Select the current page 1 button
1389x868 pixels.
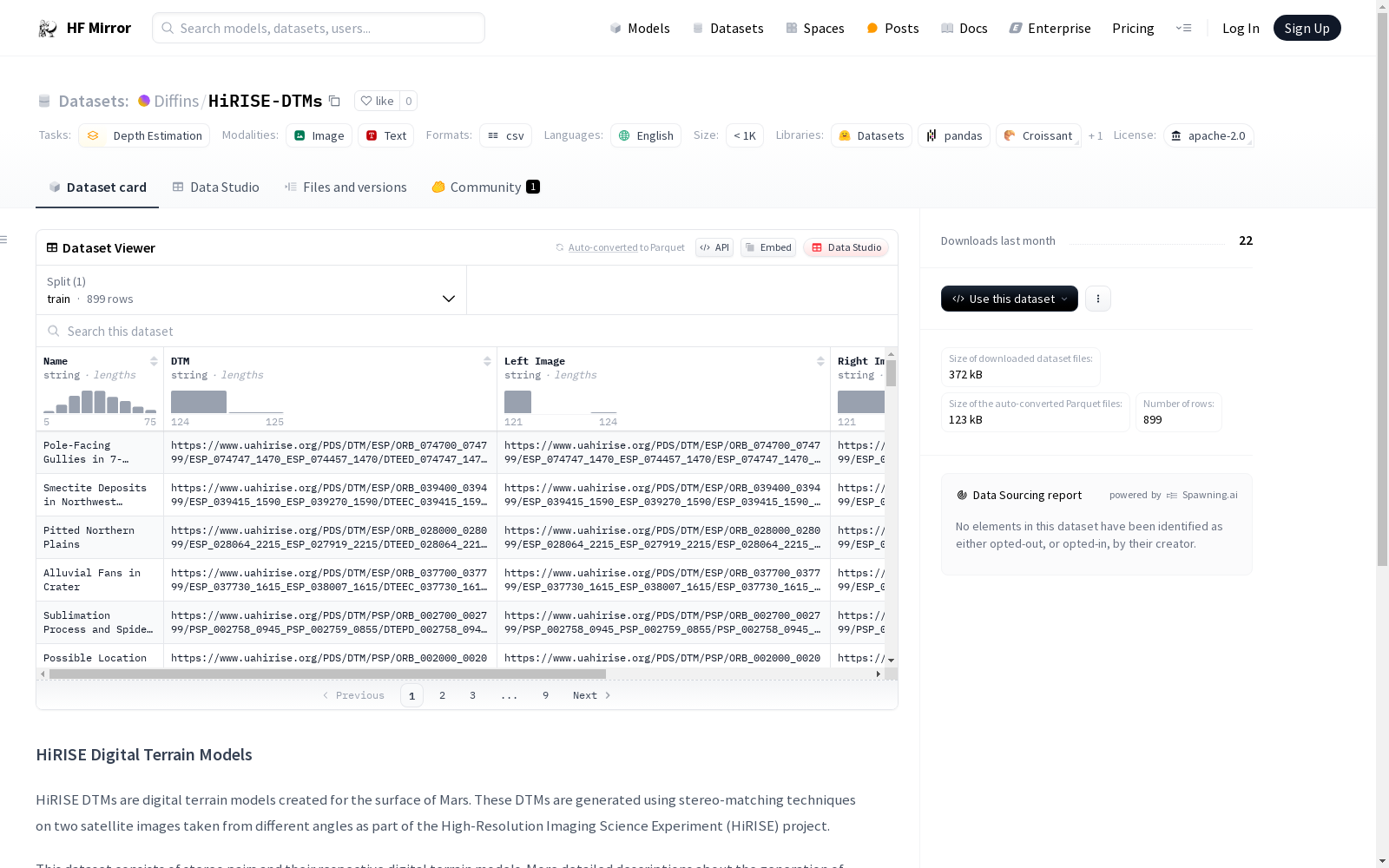411,695
